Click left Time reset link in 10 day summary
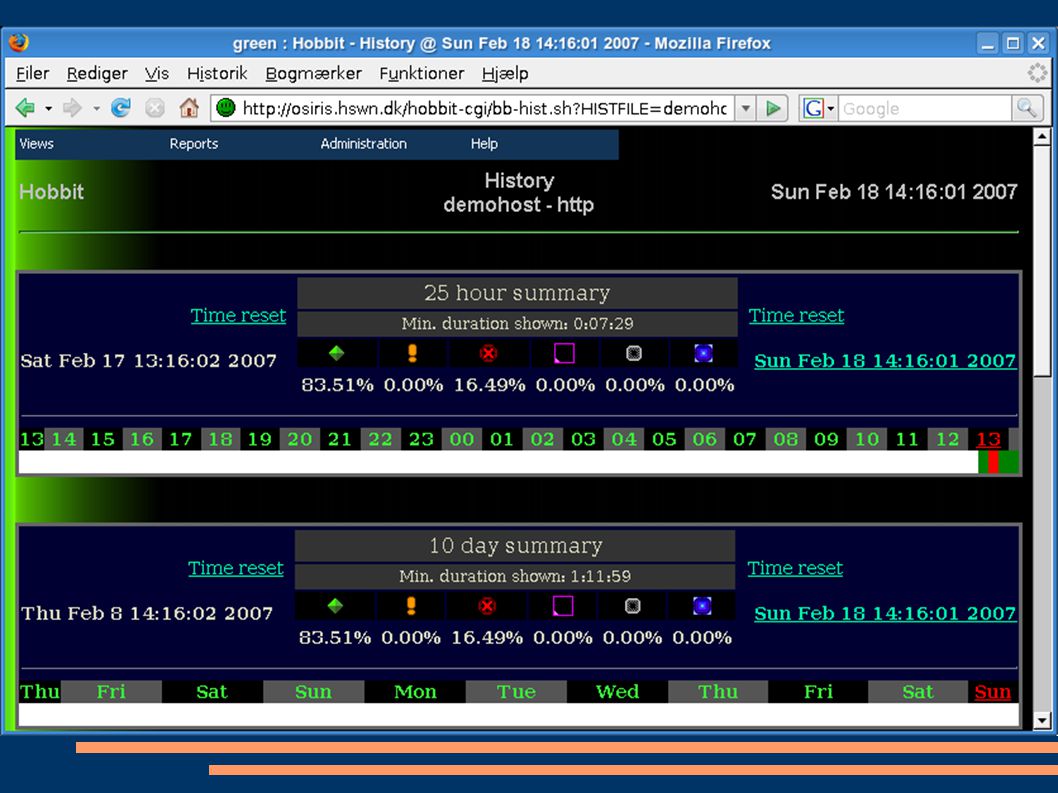The width and height of the screenshot is (1058, 793). (235, 568)
